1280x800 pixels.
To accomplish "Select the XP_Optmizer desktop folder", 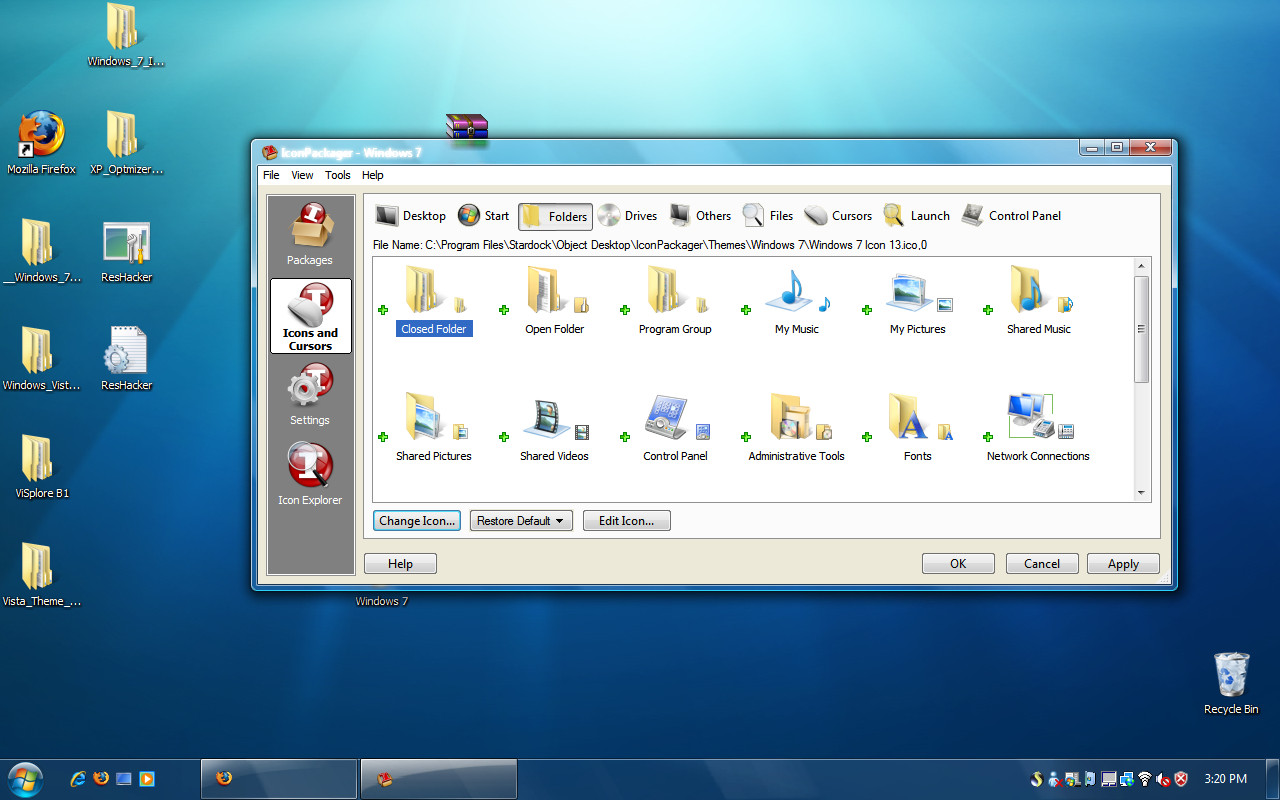I will (x=126, y=143).
